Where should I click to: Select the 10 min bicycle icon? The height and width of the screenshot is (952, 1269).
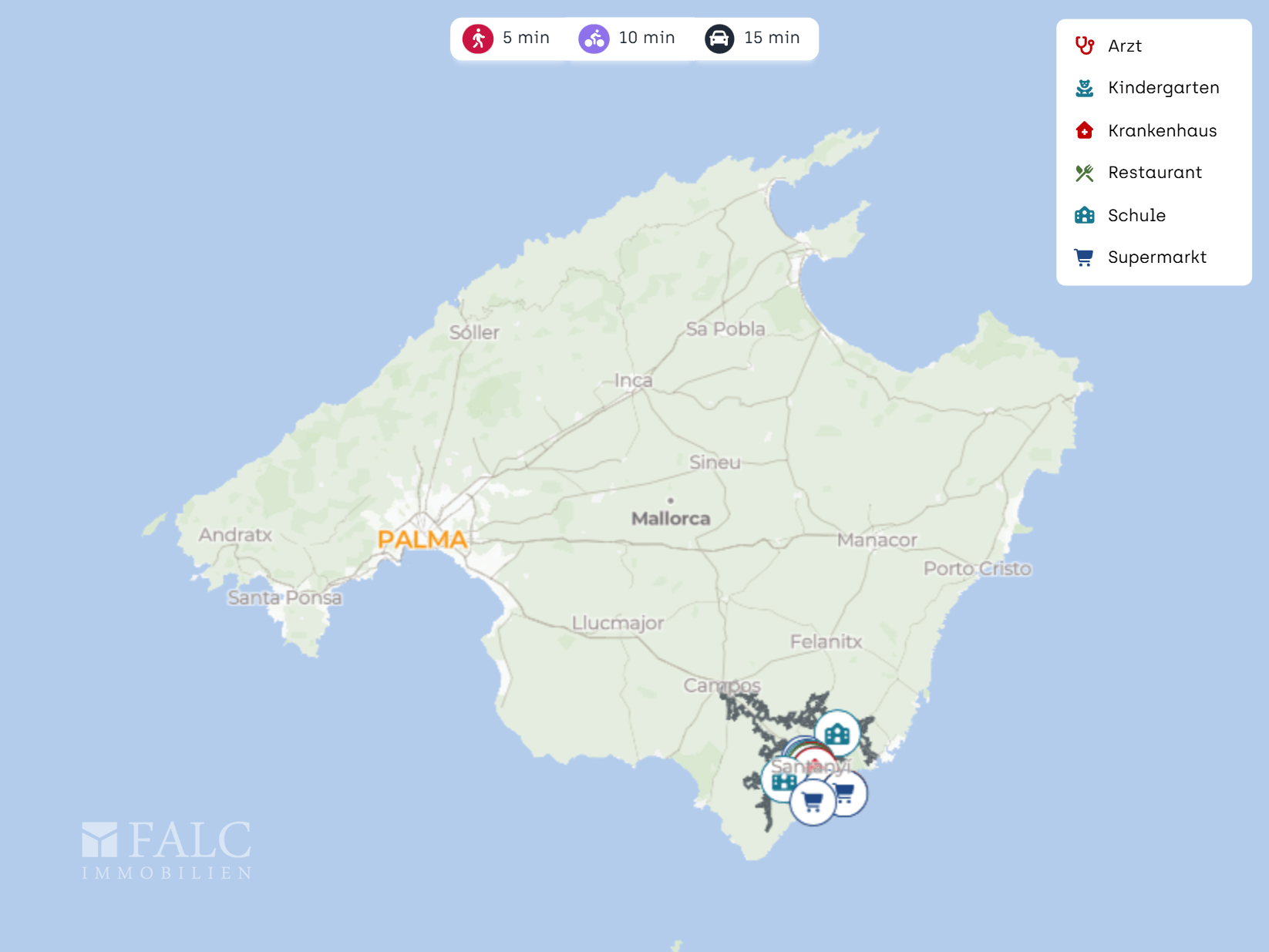click(x=594, y=39)
